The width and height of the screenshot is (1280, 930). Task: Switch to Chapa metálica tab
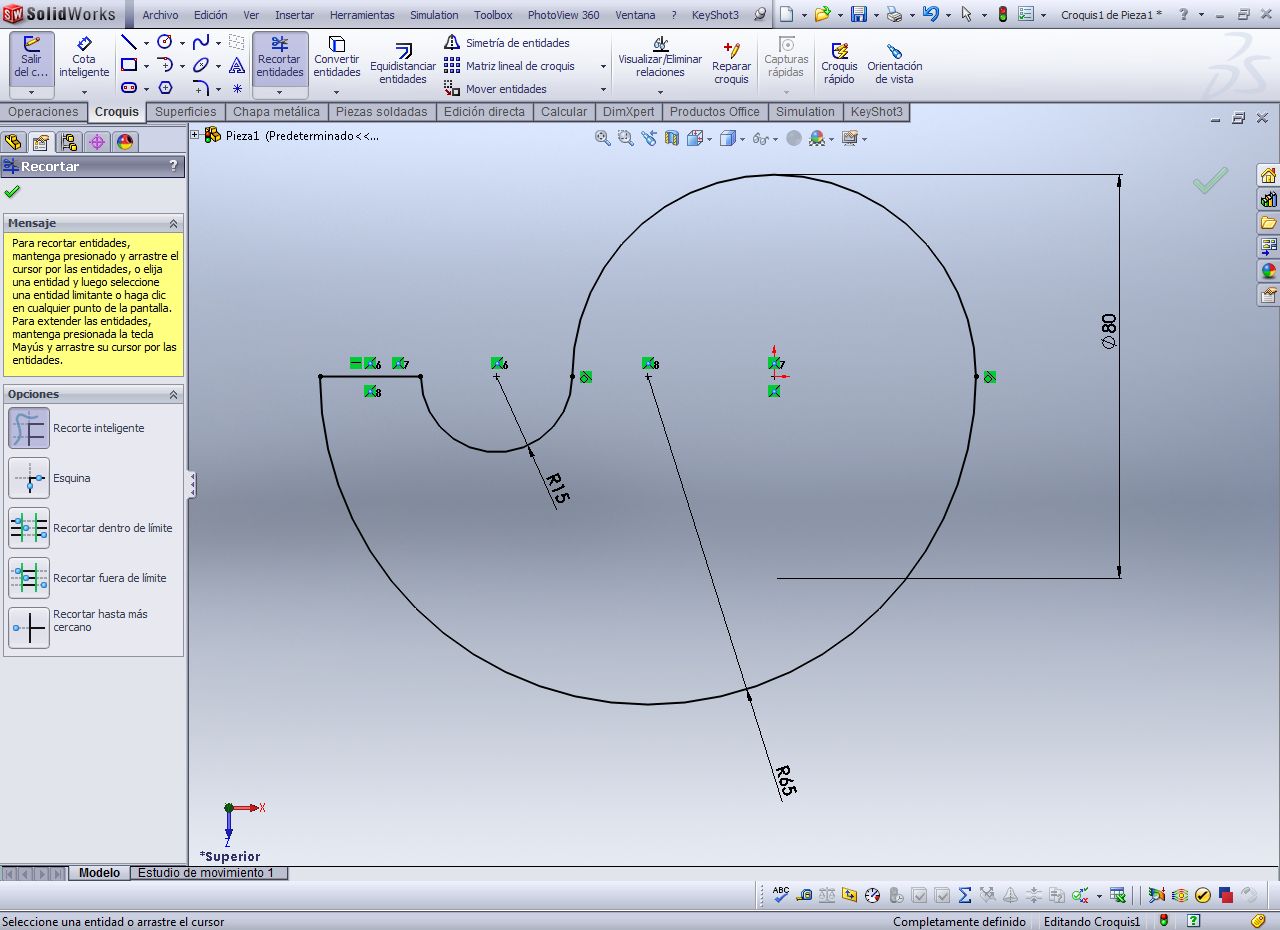pyautogui.click(x=277, y=112)
